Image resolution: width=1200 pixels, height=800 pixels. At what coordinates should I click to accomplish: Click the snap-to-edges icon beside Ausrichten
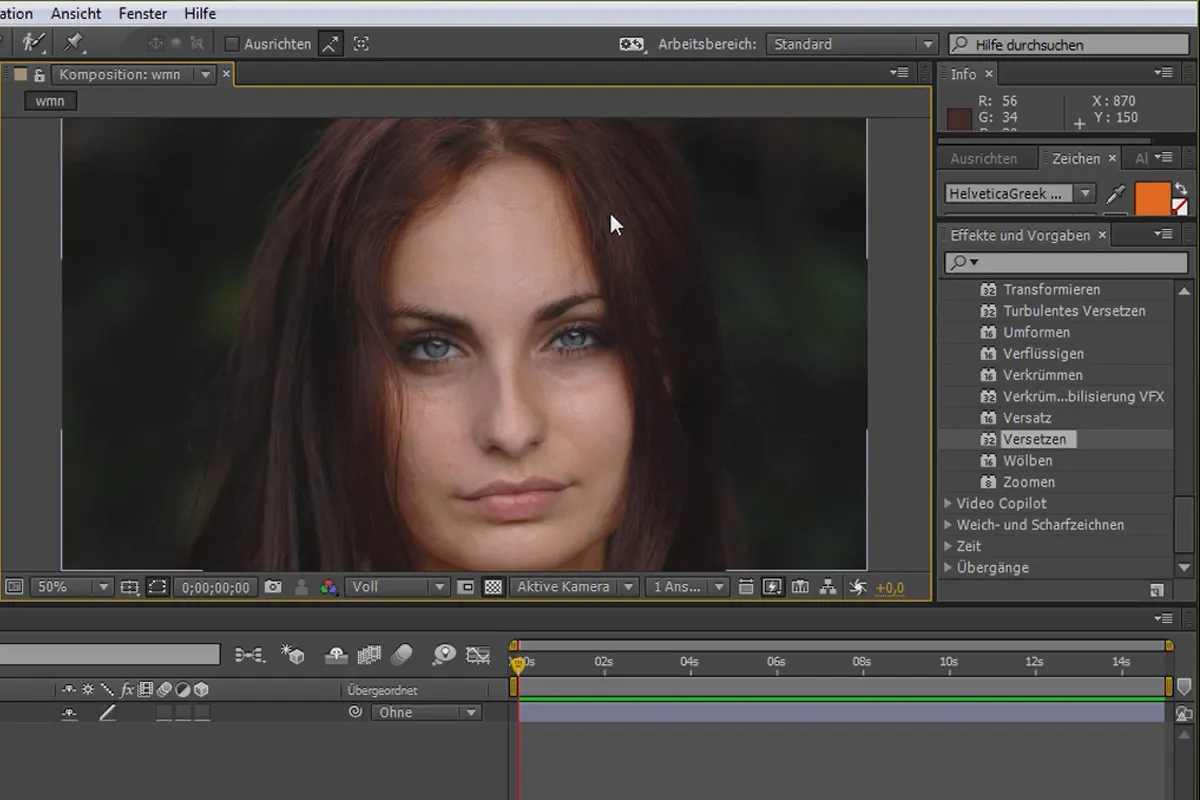point(329,44)
